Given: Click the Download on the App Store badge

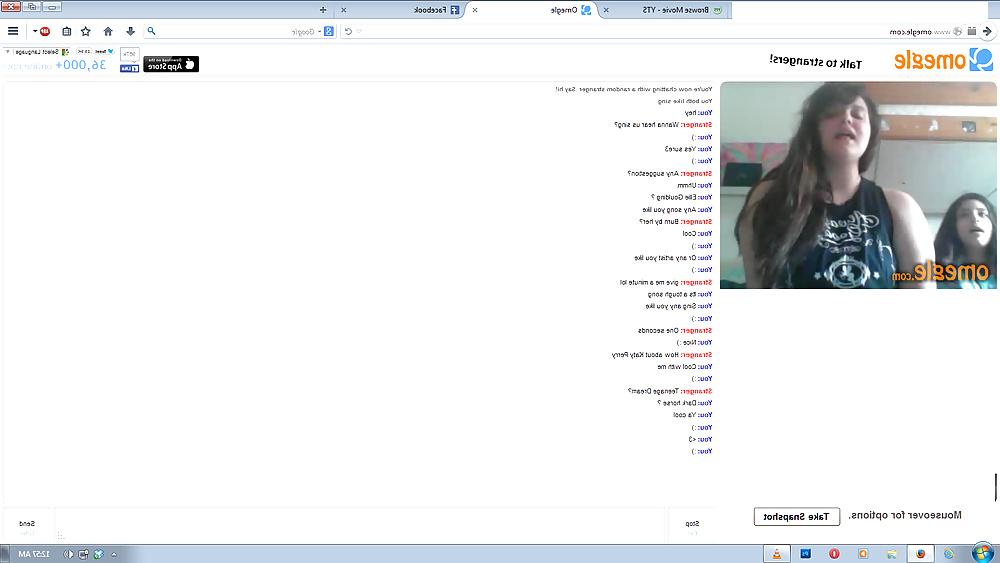Looking at the screenshot, I should click(x=171, y=64).
